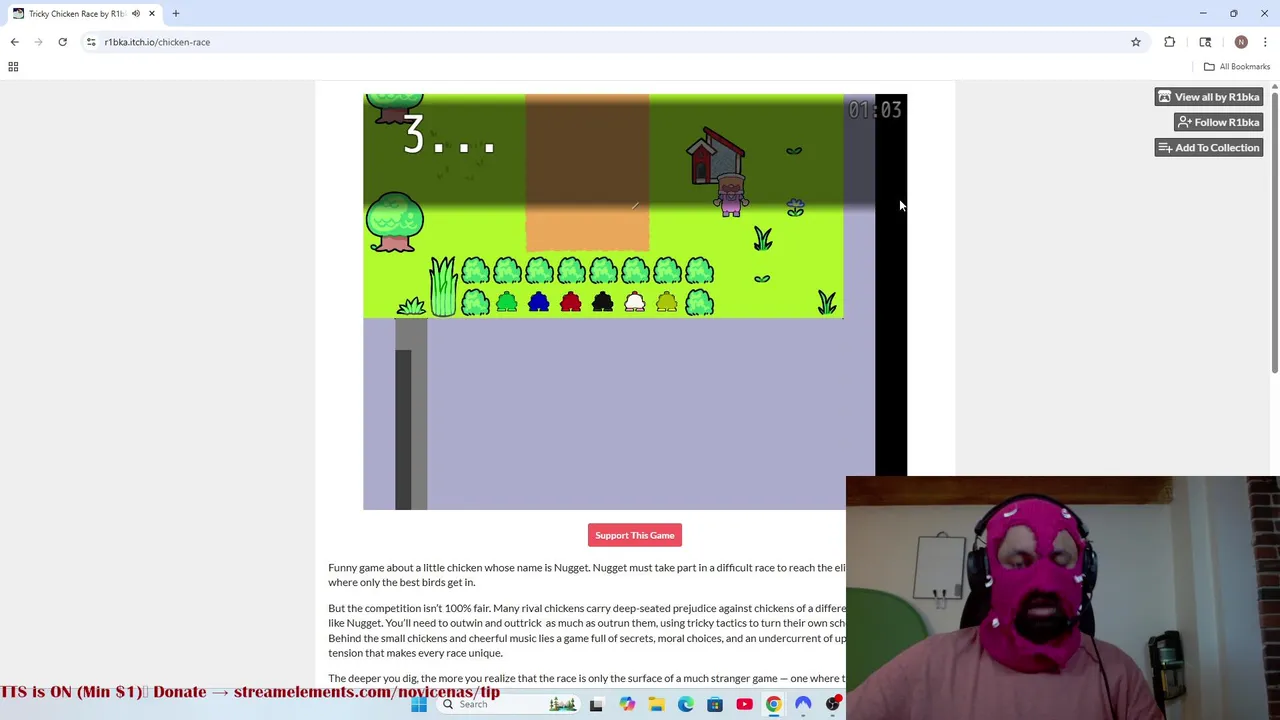Image resolution: width=1280 pixels, height=720 pixels.
Task: Open the Chrome profile avatar
Action: coord(1241,42)
